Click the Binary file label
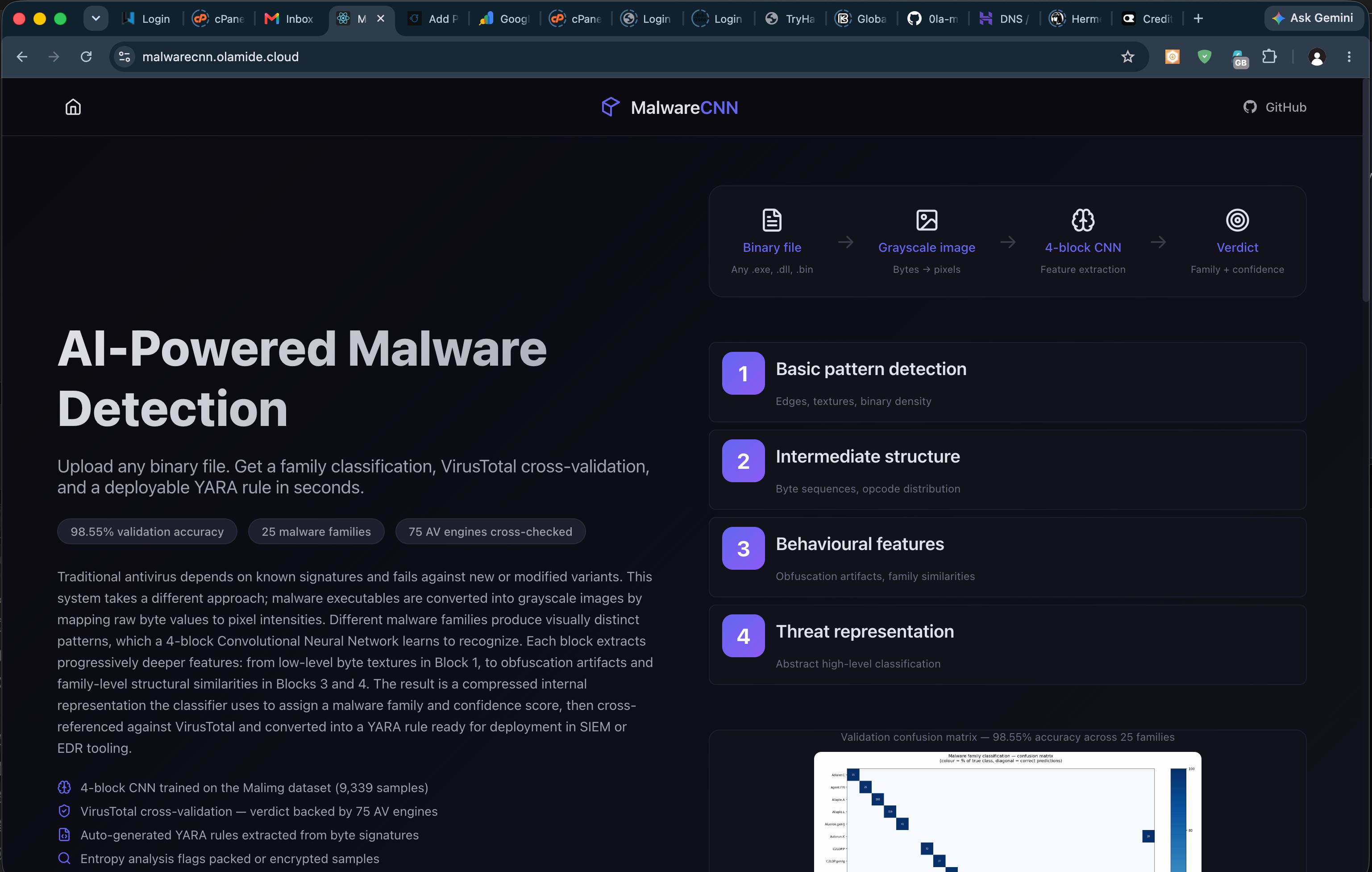1372x872 pixels. (x=772, y=247)
